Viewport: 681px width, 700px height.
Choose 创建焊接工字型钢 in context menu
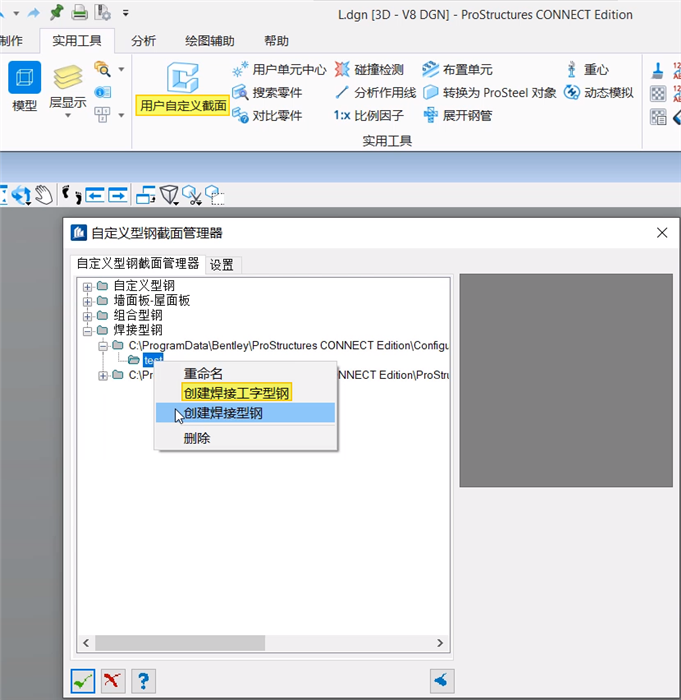click(236, 393)
